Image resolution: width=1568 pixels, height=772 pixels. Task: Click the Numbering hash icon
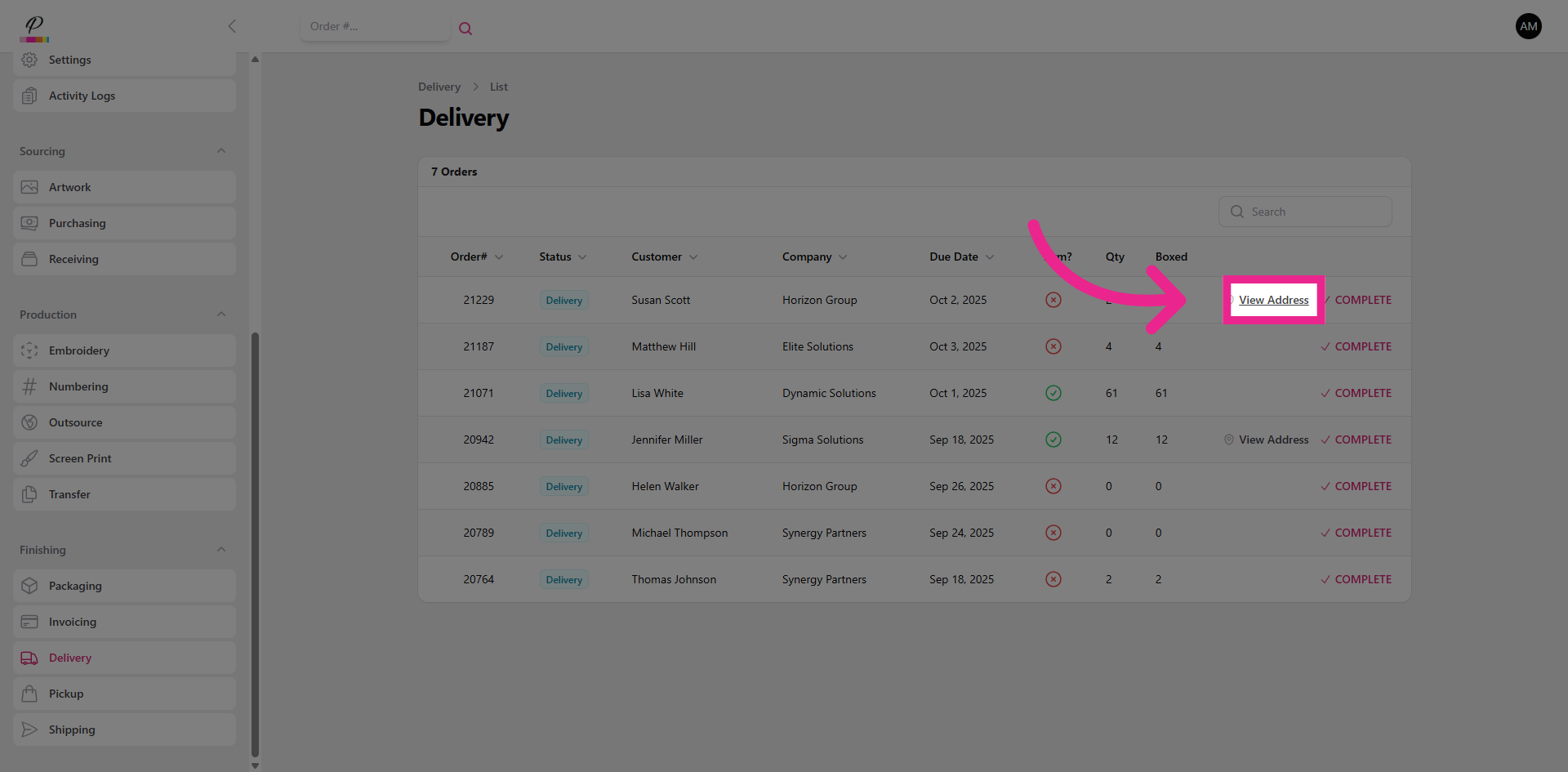coord(29,386)
